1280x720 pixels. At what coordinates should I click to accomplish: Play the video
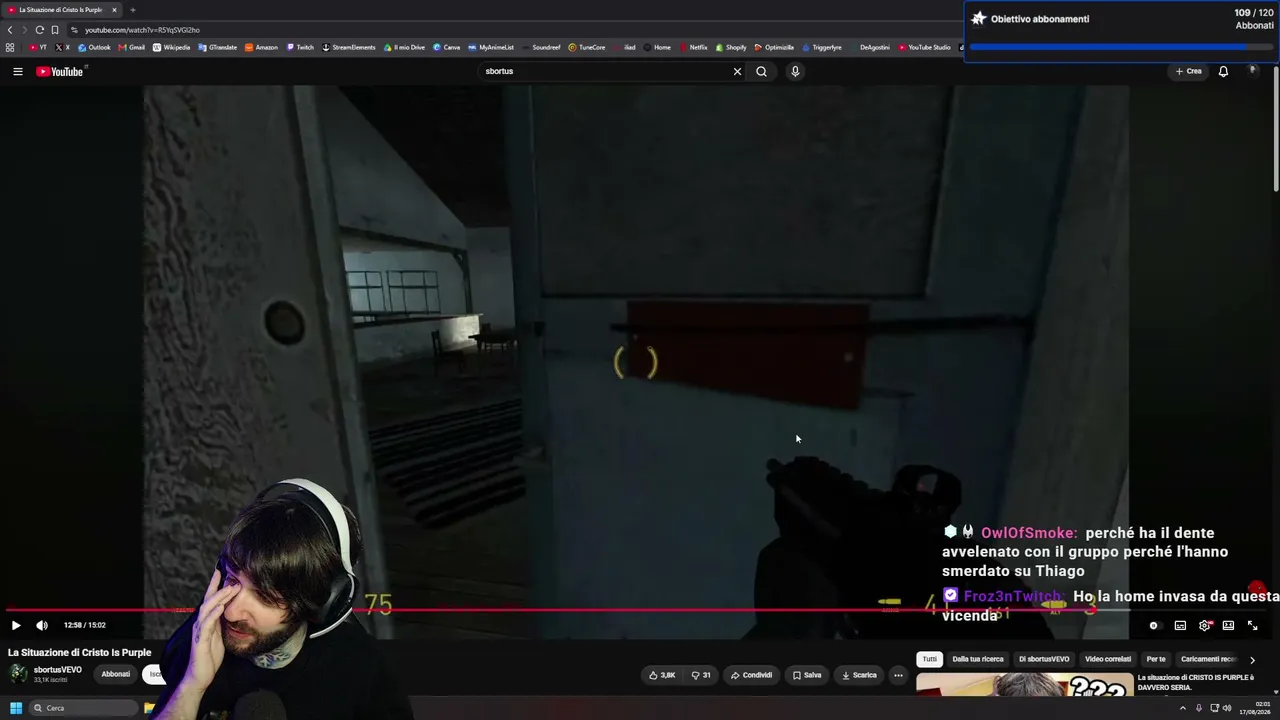(x=16, y=625)
